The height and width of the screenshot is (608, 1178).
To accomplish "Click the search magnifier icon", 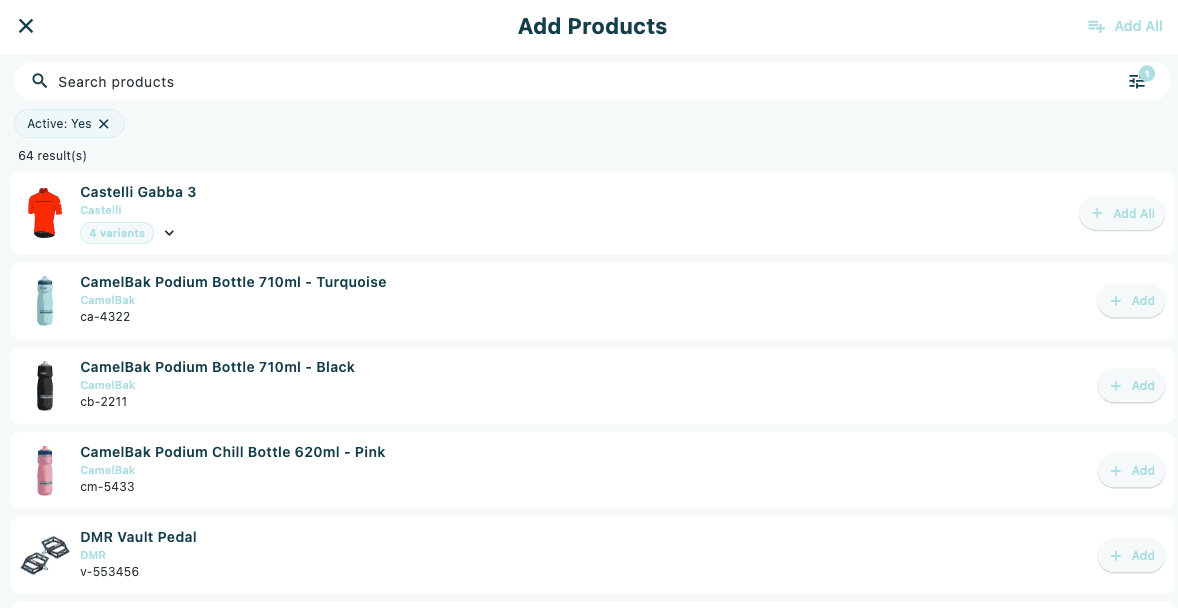I will point(40,81).
